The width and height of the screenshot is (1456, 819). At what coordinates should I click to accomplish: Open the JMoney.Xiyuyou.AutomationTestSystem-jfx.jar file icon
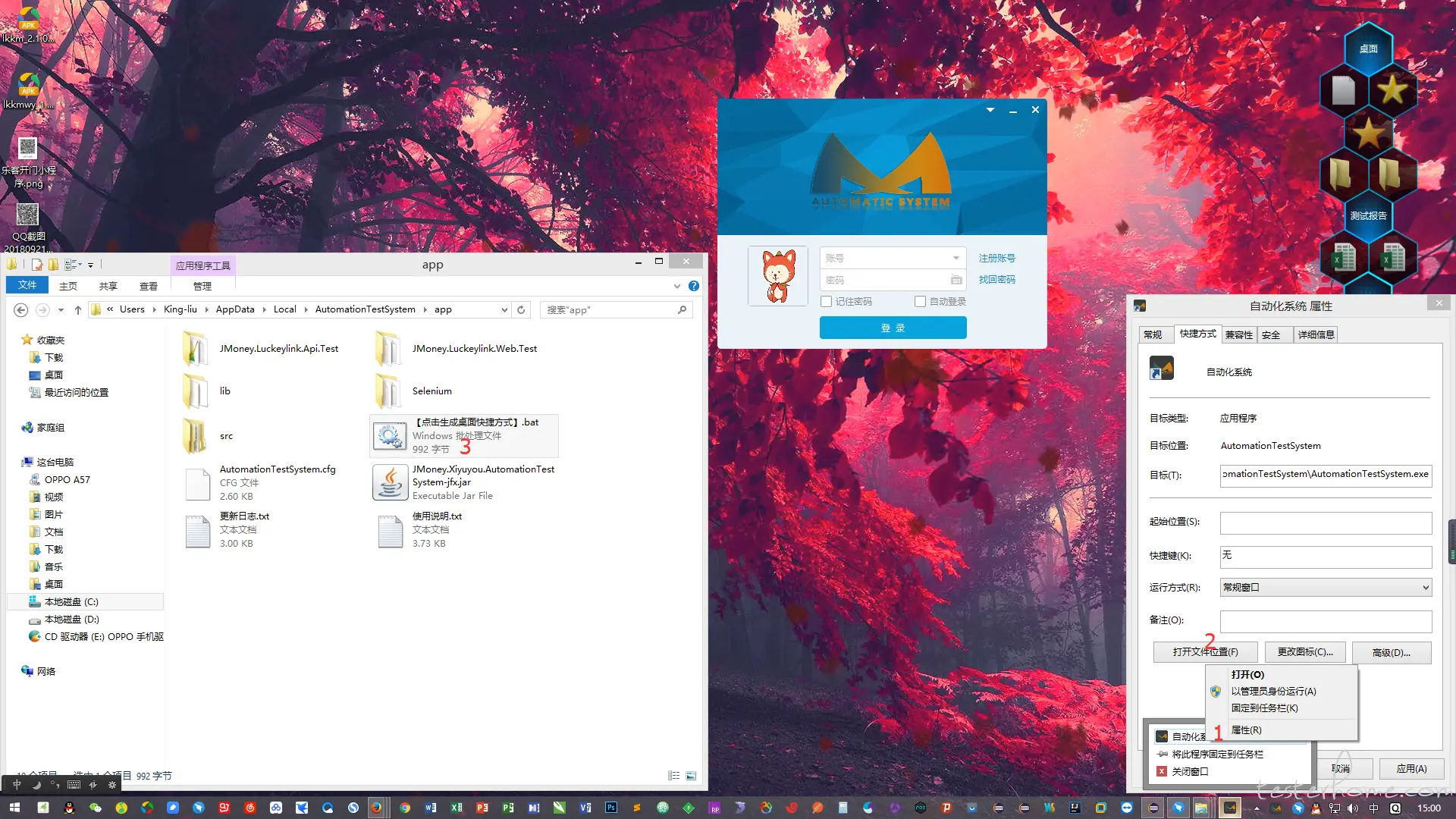tap(390, 482)
